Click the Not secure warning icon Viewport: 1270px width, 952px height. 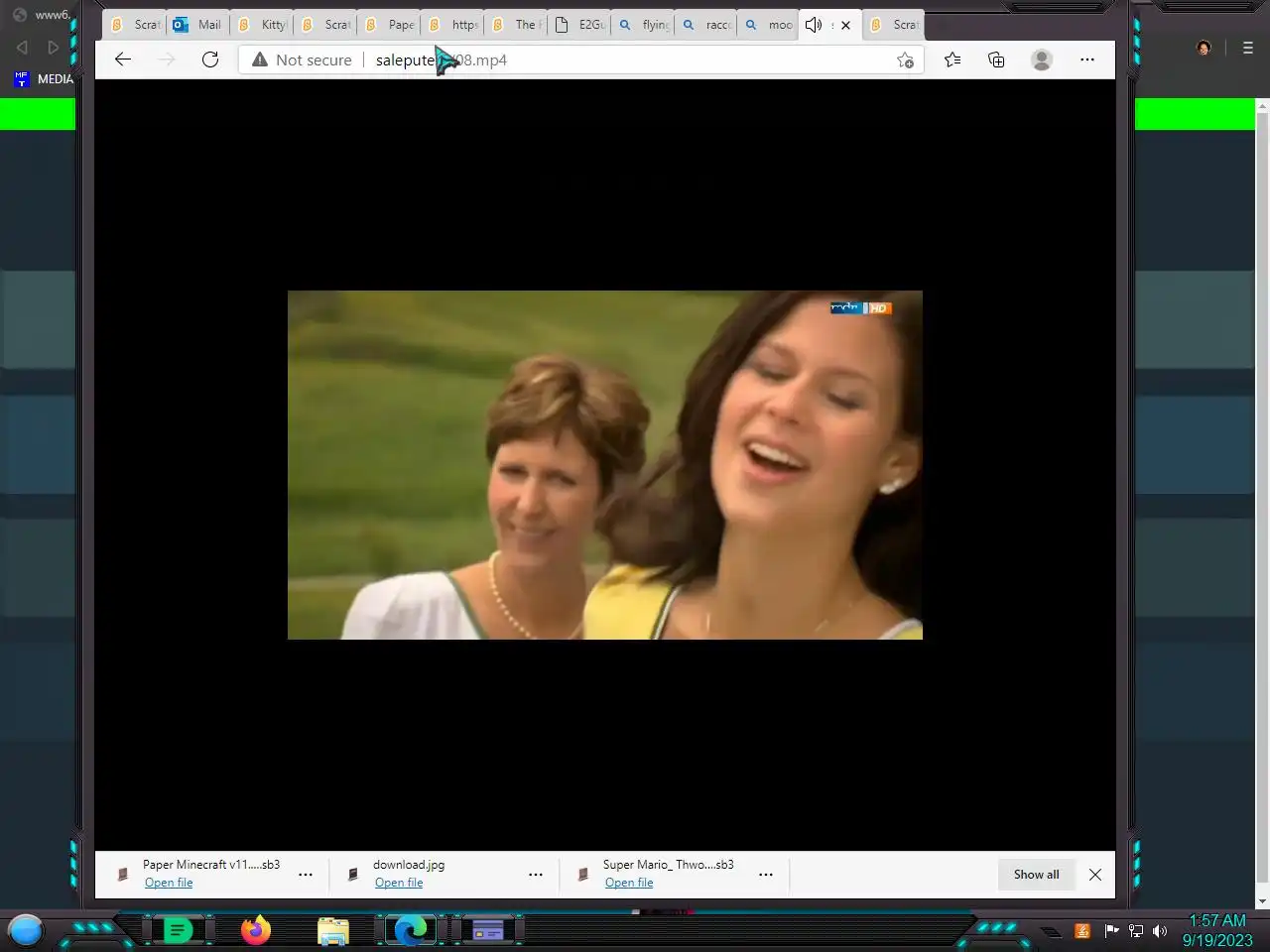pyautogui.click(x=260, y=59)
